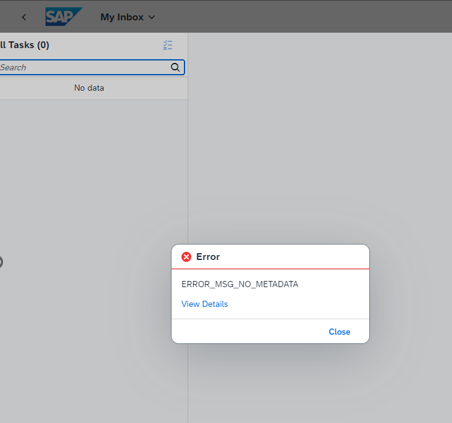Expand the chevron beside My Inbox
Image resolution: width=452 pixels, height=423 pixels.
pyautogui.click(x=152, y=17)
